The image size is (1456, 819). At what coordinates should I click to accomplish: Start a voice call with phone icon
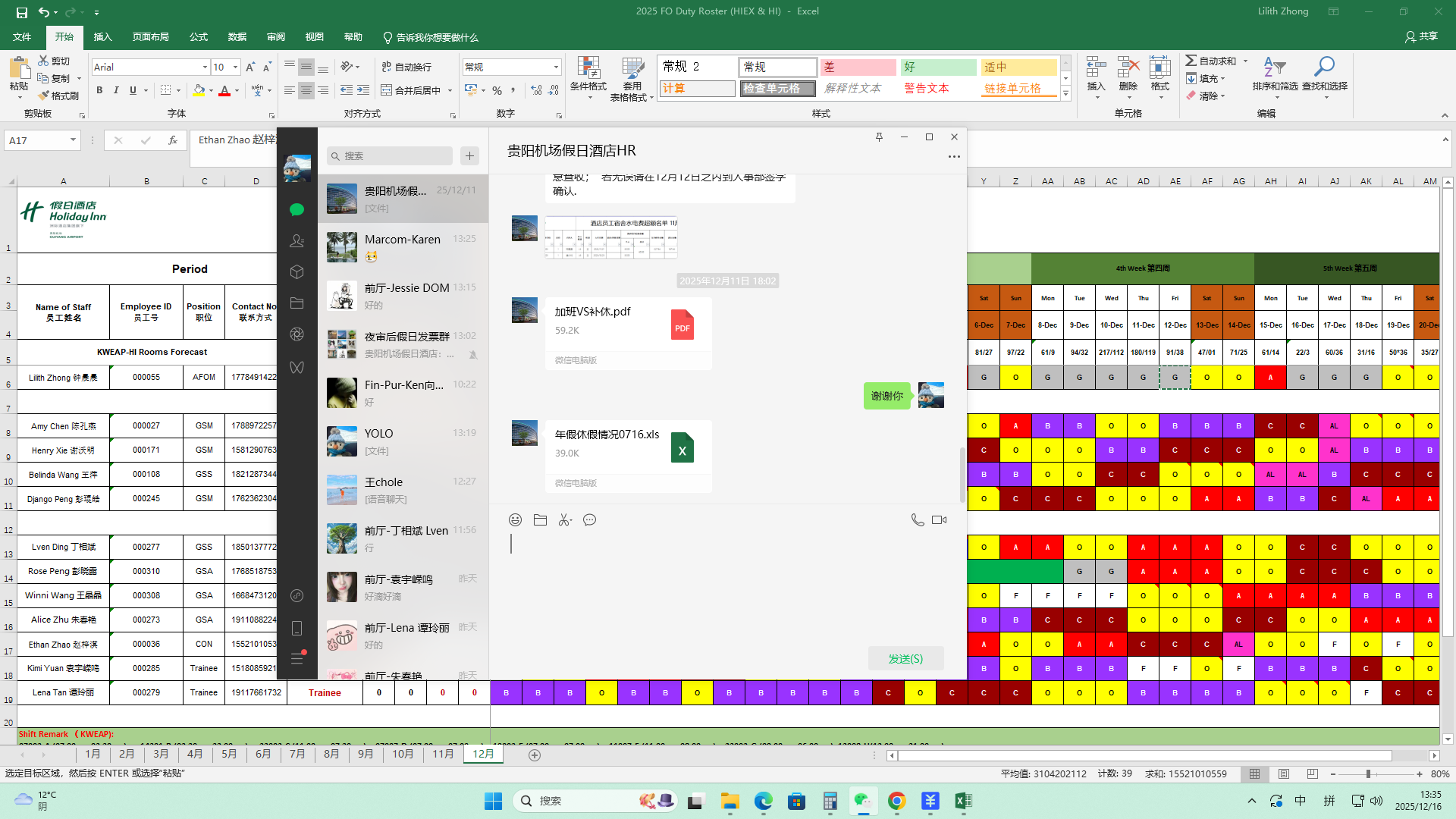point(917,520)
